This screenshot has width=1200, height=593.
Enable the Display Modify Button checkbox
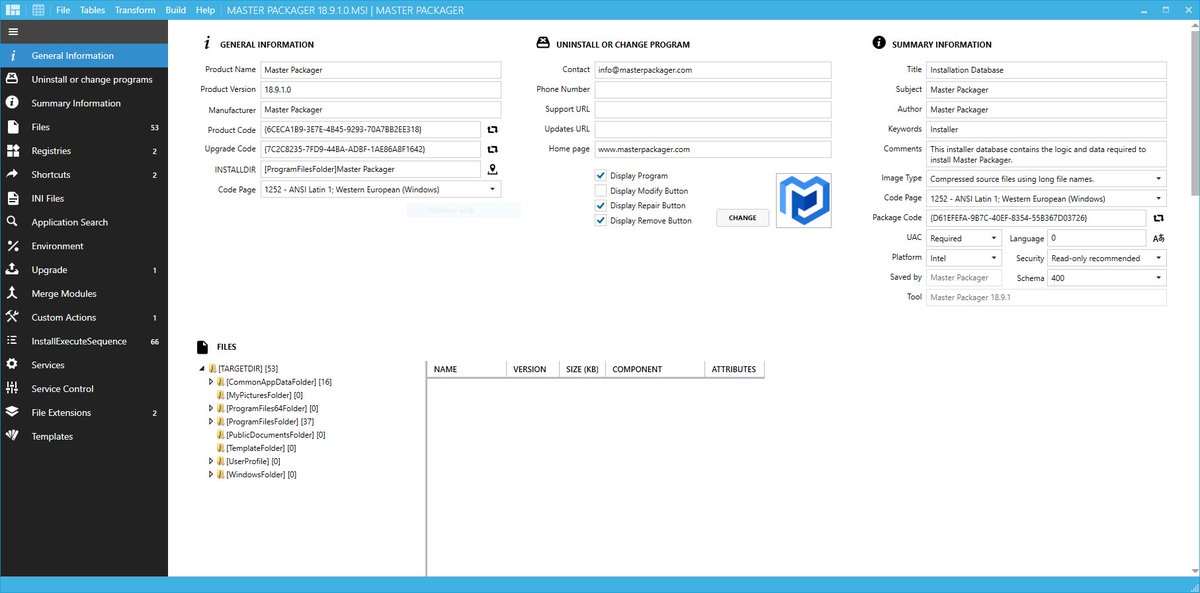click(x=601, y=191)
